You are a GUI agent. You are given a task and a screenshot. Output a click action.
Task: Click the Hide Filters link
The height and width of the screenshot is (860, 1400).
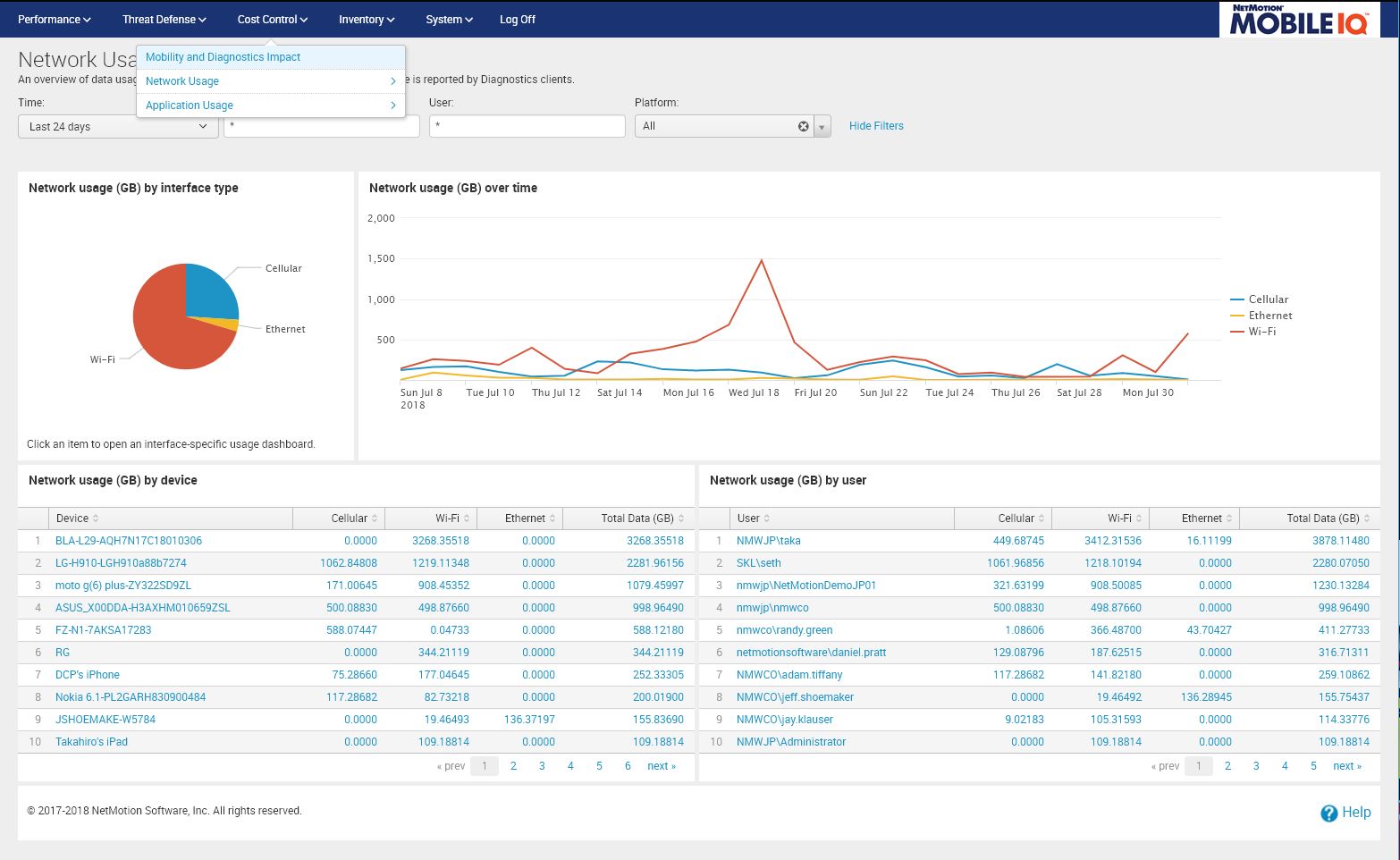tap(875, 126)
